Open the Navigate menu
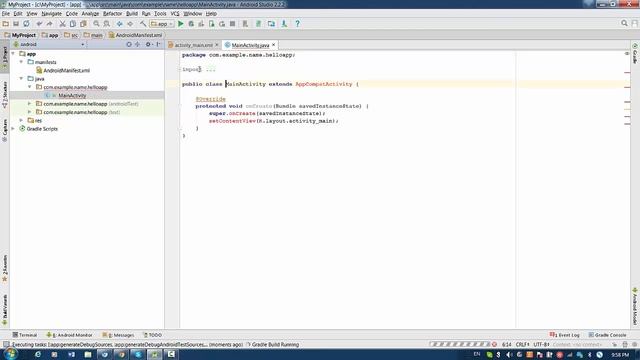 pyautogui.click(x=51, y=13)
